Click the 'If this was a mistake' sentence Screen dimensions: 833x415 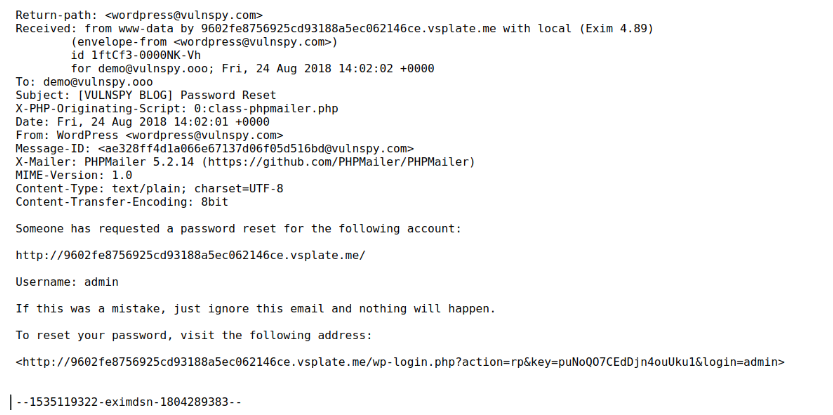[x=255, y=308]
